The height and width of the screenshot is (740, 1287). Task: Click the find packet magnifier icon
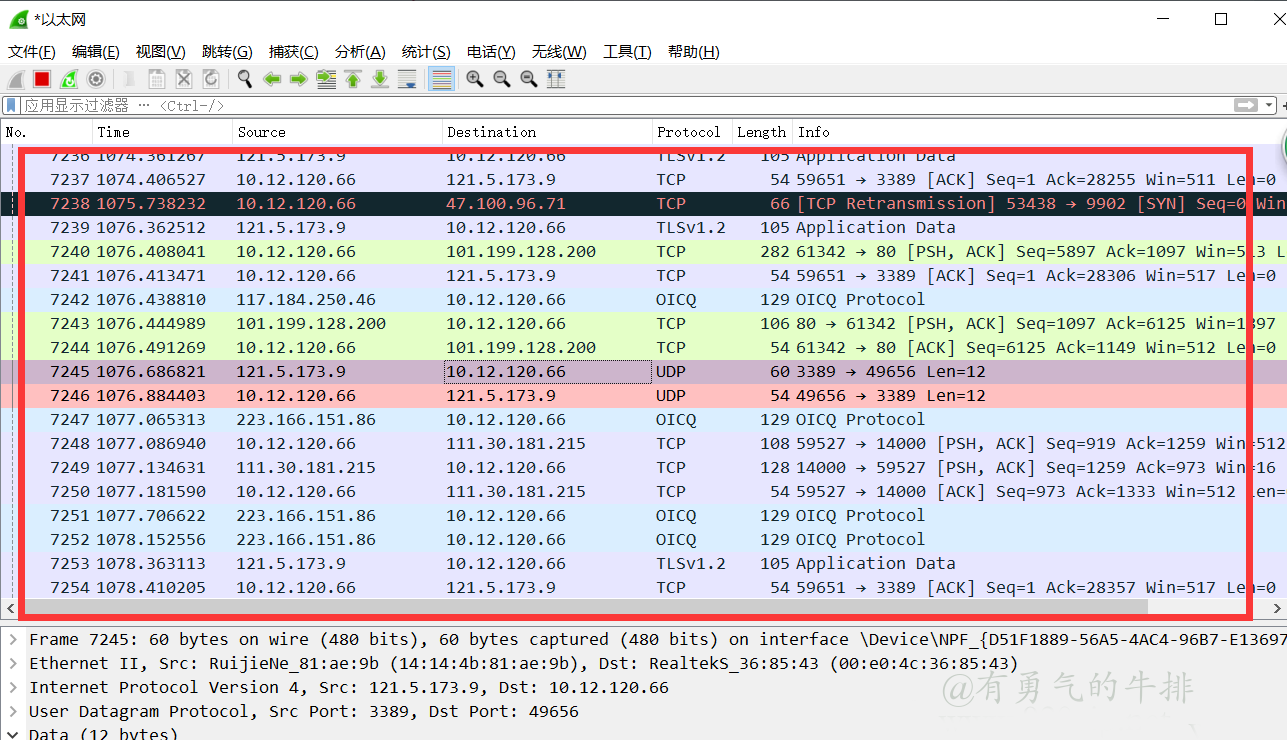(244, 79)
